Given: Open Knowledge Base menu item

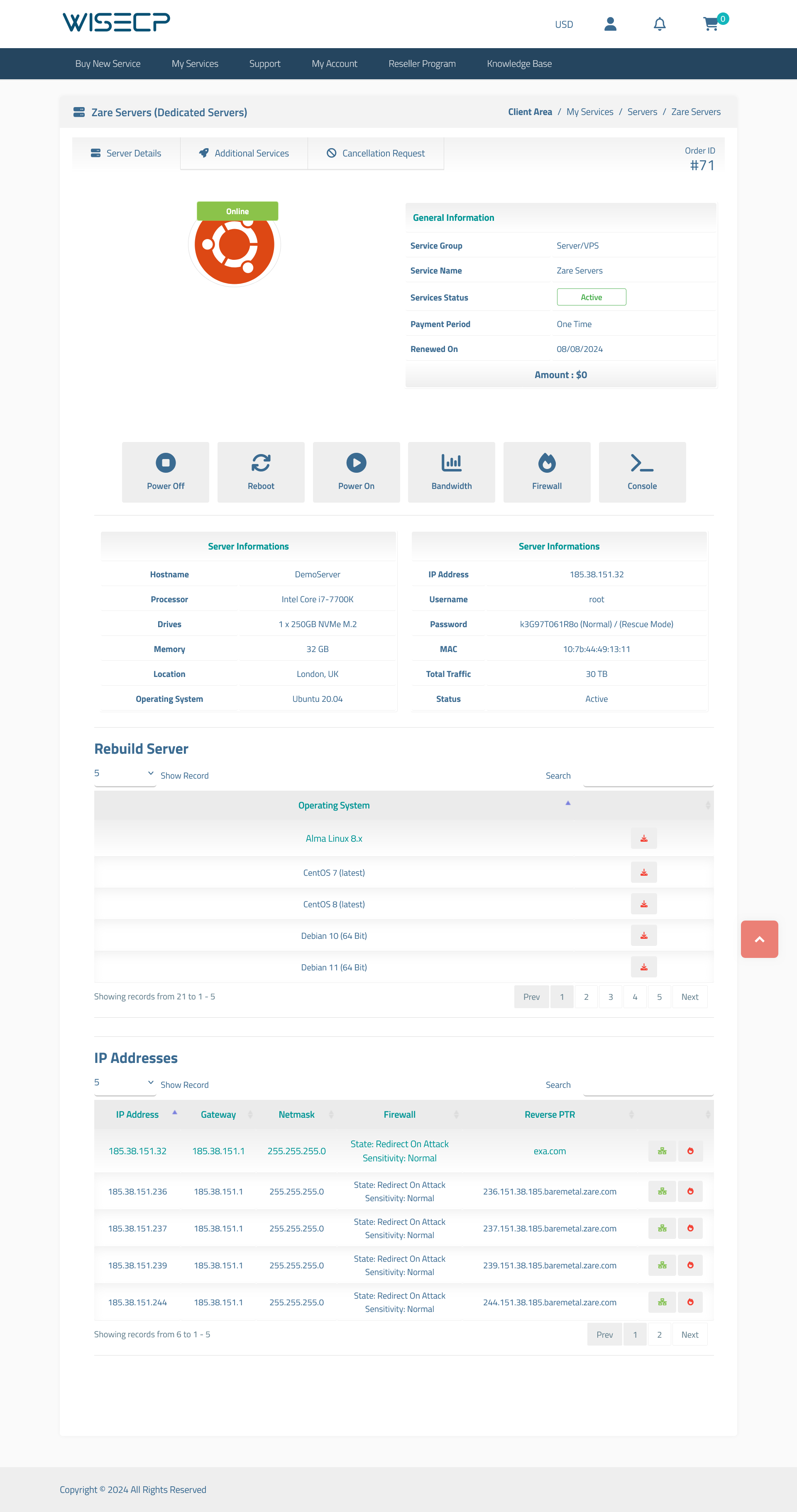Looking at the screenshot, I should pyautogui.click(x=519, y=64).
